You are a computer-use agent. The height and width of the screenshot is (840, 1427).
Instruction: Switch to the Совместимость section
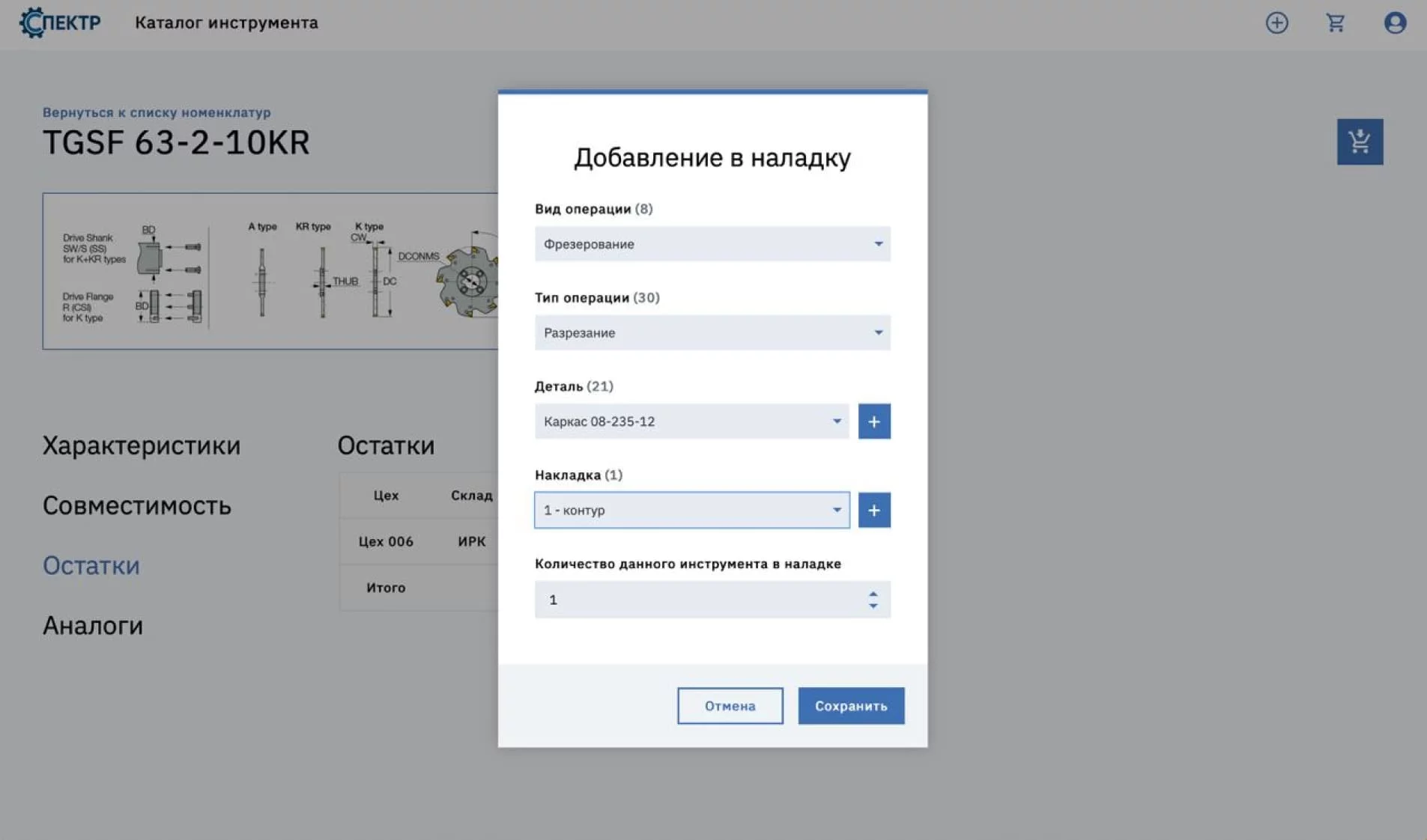pyautogui.click(x=137, y=505)
